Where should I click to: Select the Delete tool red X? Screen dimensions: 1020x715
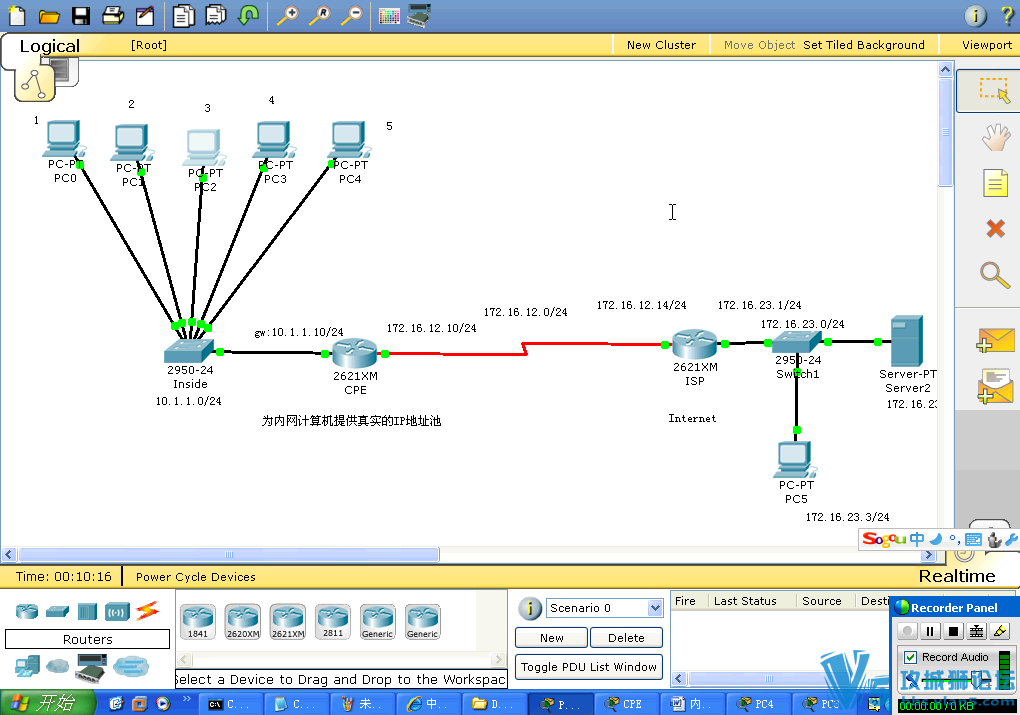994,229
